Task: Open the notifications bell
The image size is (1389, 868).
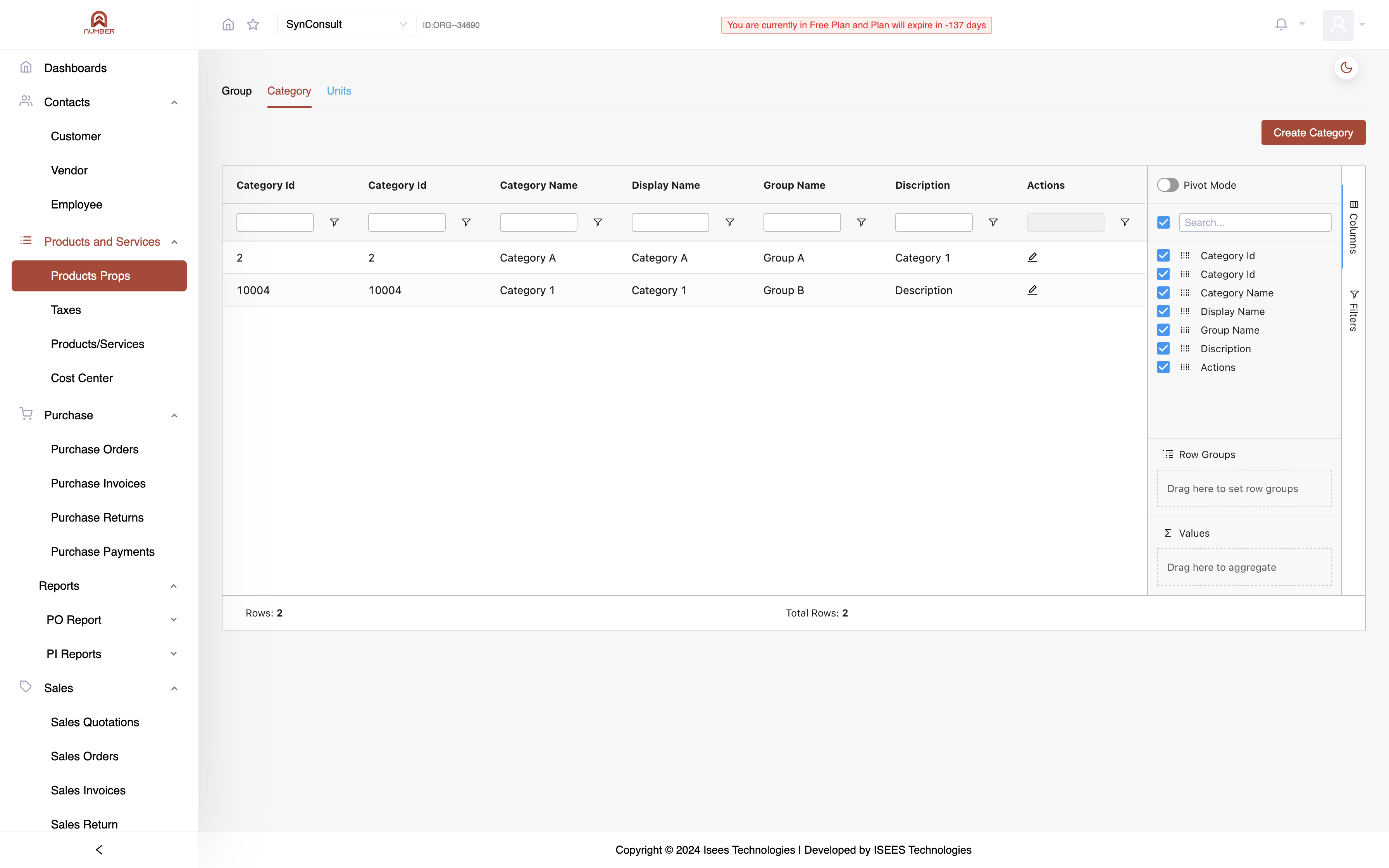Action: click(x=1281, y=24)
